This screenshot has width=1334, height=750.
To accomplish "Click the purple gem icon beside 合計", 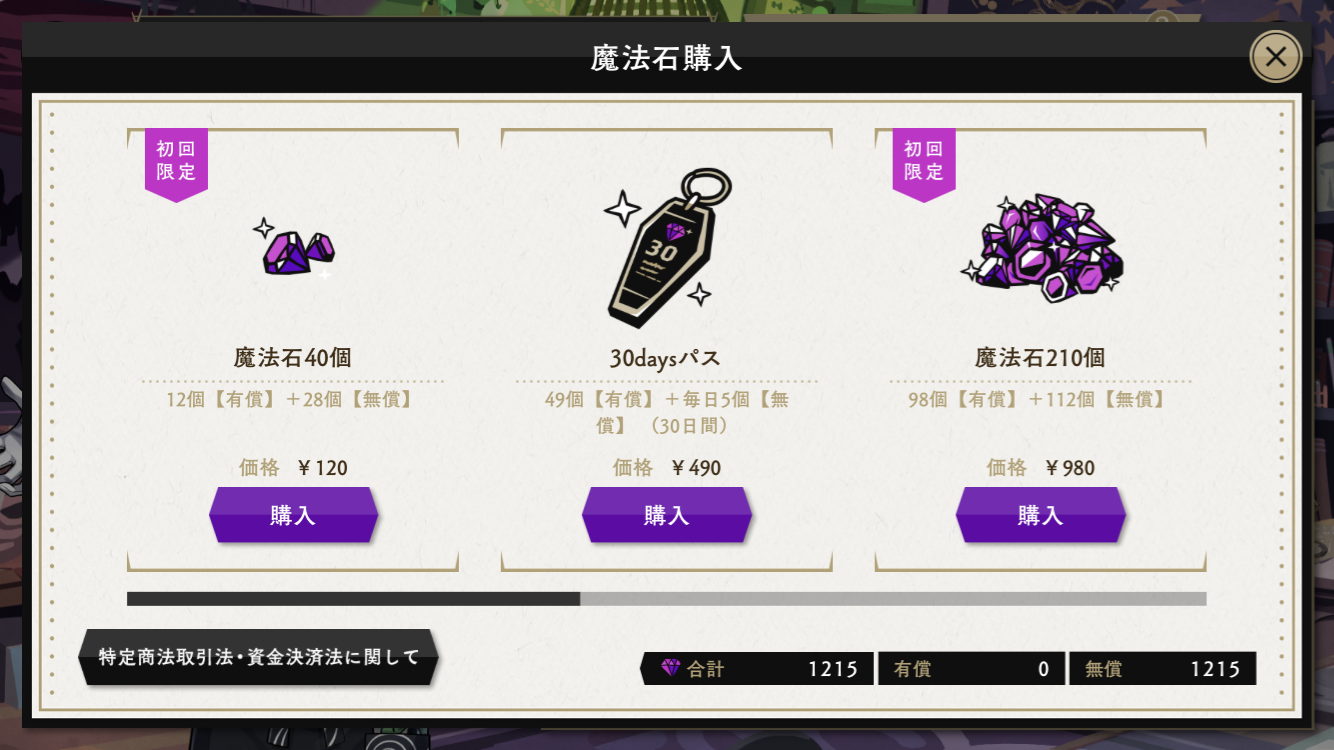I will 670,668.
